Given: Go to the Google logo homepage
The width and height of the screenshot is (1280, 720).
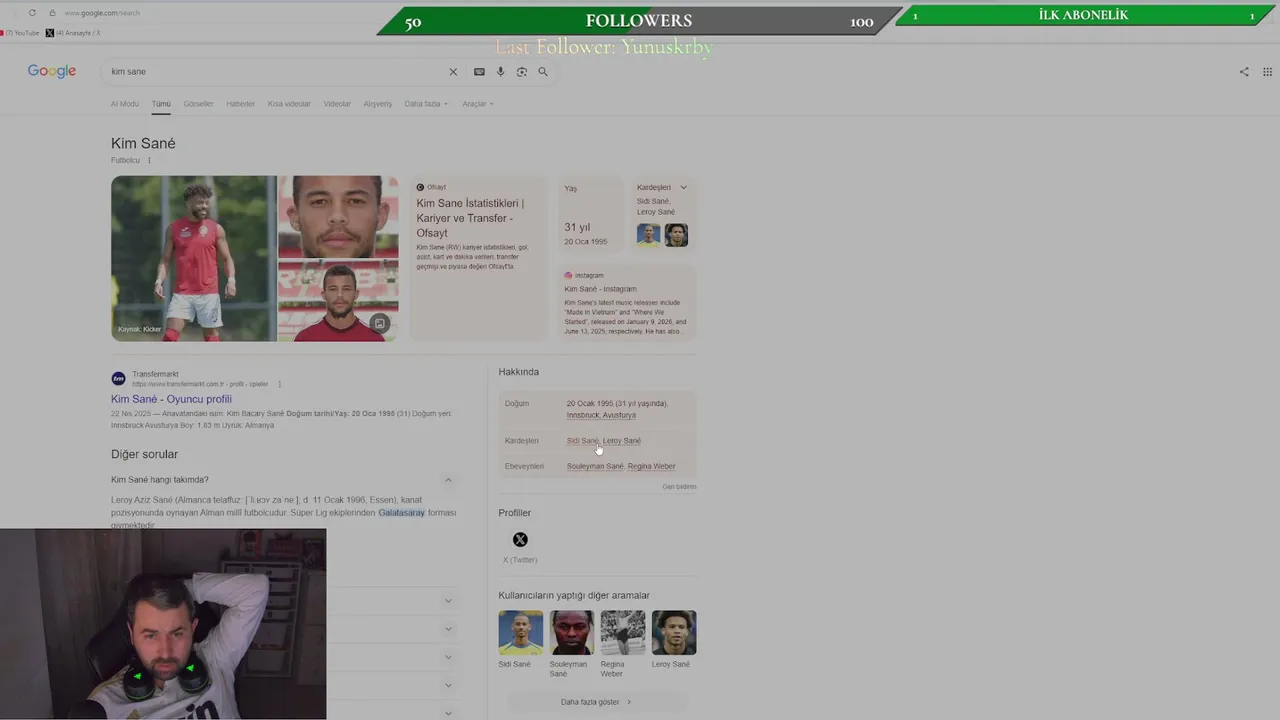Looking at the screenshot, I should pyautogui.click(x=52, y=72).
